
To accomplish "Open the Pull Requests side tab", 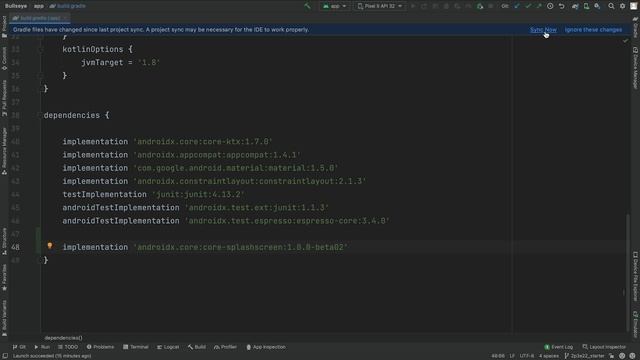I will pyautogui.click(x=4, y=98).
